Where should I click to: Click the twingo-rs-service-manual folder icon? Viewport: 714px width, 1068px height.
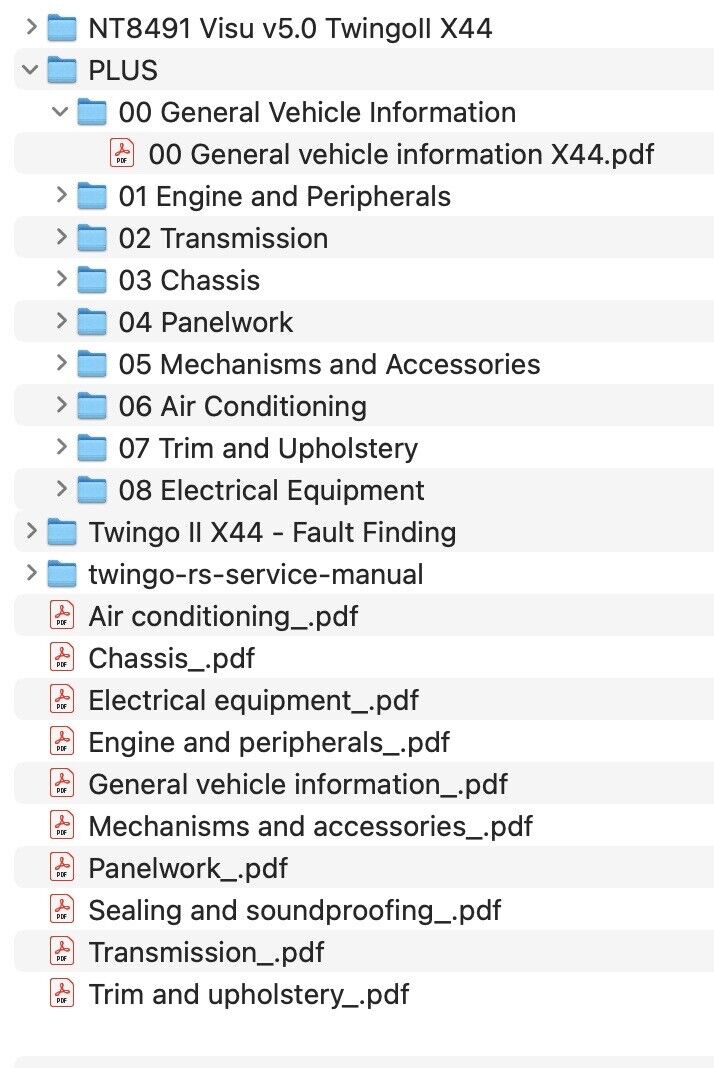[62, 574]
